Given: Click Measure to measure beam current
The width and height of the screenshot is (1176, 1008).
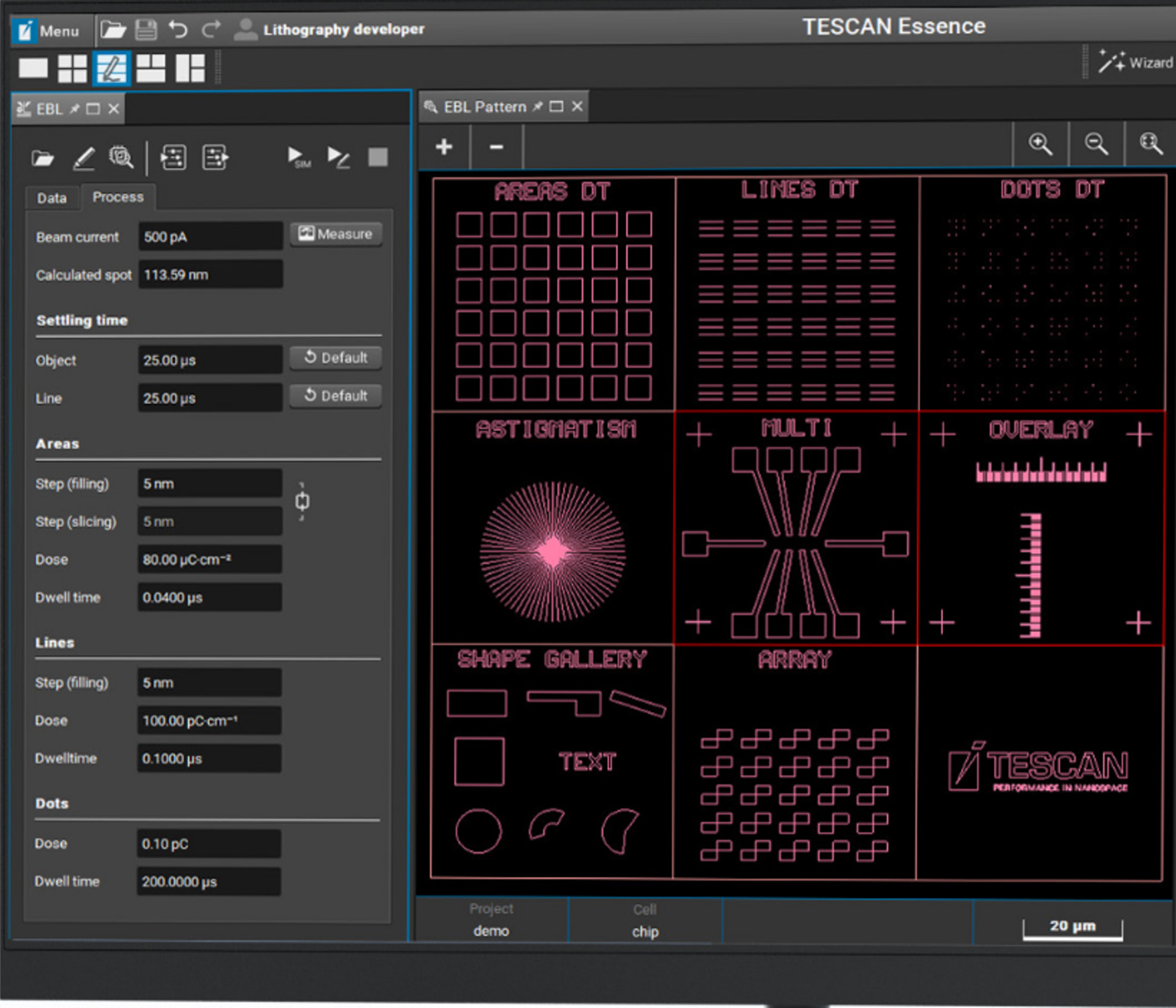Looking at the screenshot, I should tap(335, 234).
